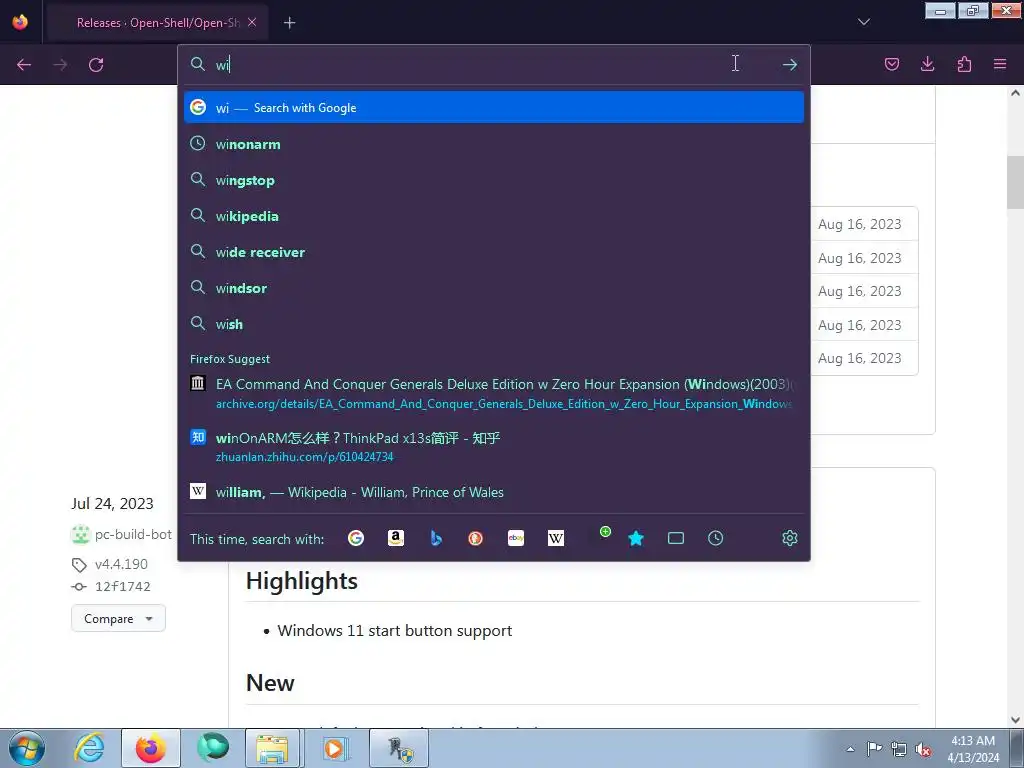Select the Releases Open-Shell tab

tap(157, 23)
